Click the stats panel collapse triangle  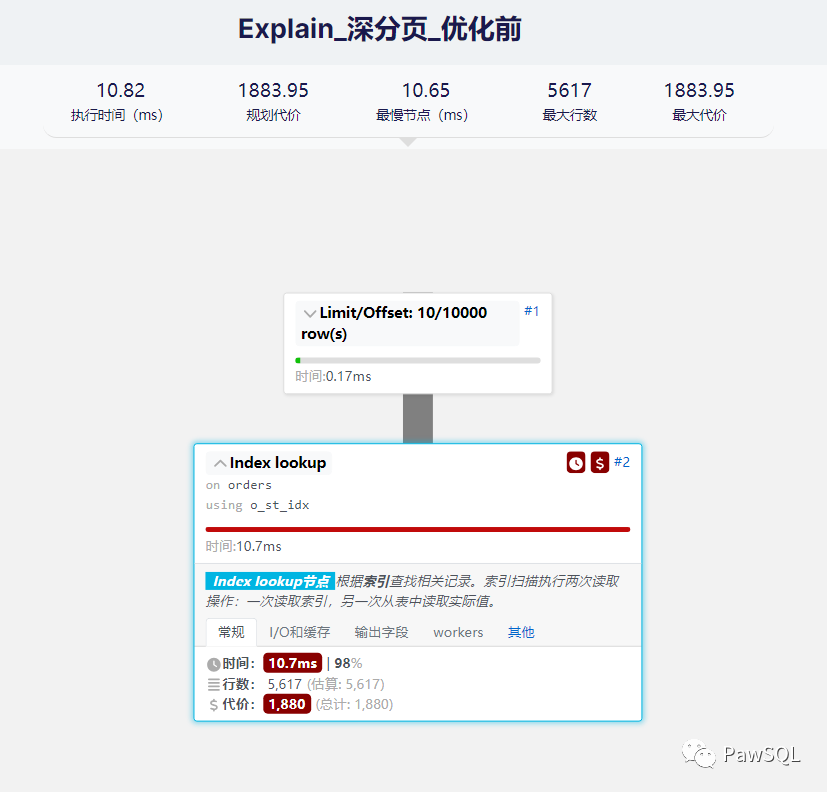pos(408,142)
